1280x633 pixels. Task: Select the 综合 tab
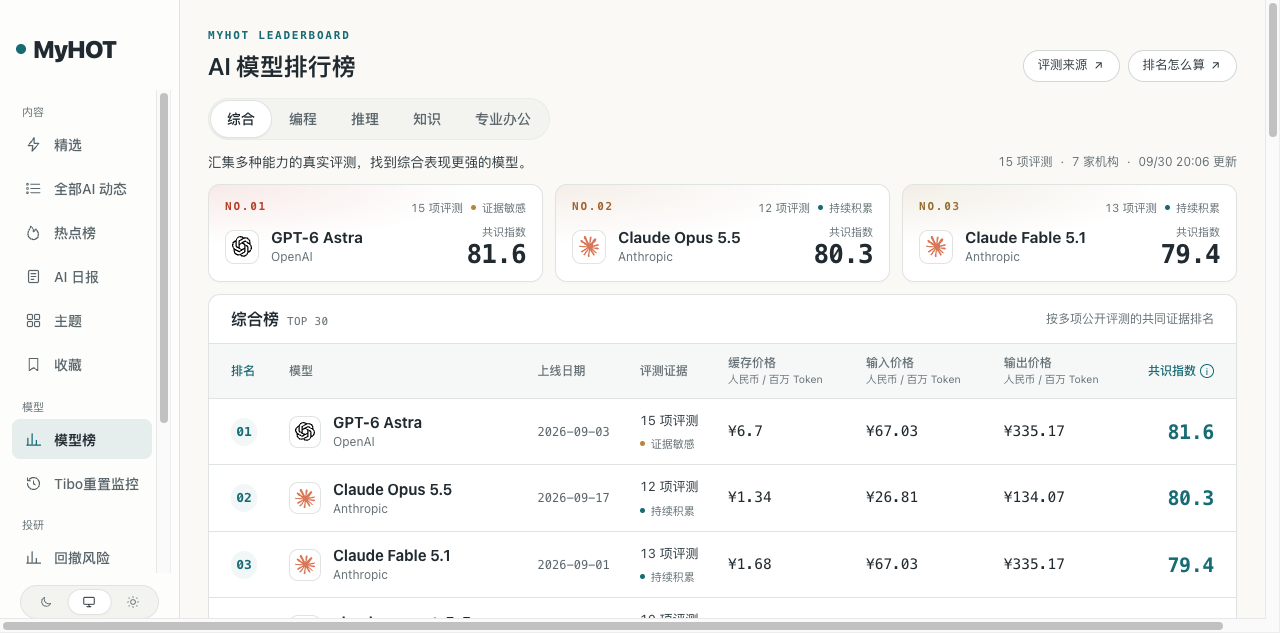(x=241, y=119)
